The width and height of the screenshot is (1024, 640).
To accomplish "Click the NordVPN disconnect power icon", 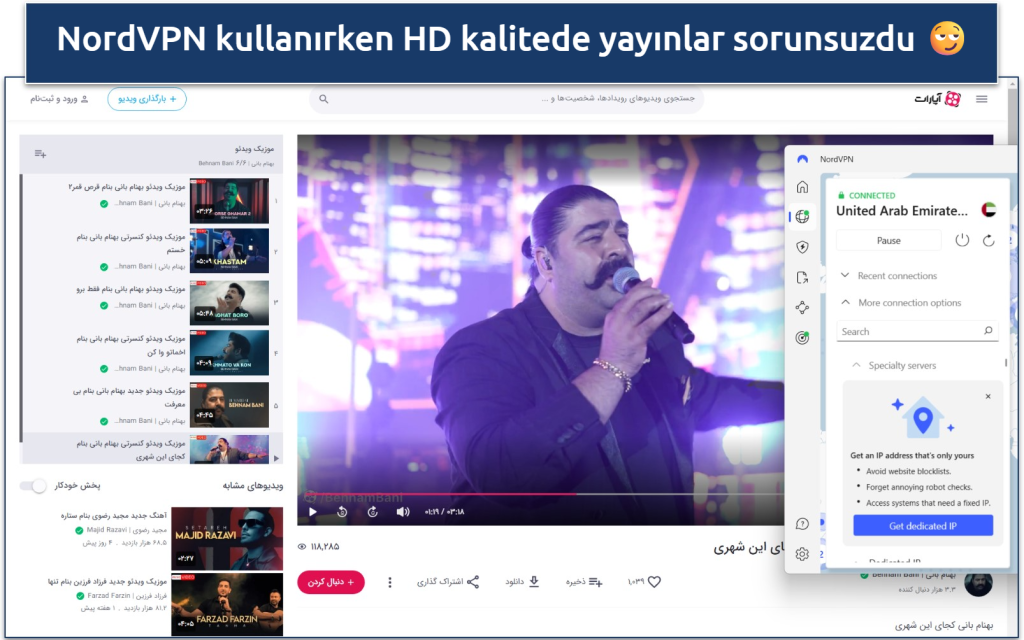I will tap(962, 240).
